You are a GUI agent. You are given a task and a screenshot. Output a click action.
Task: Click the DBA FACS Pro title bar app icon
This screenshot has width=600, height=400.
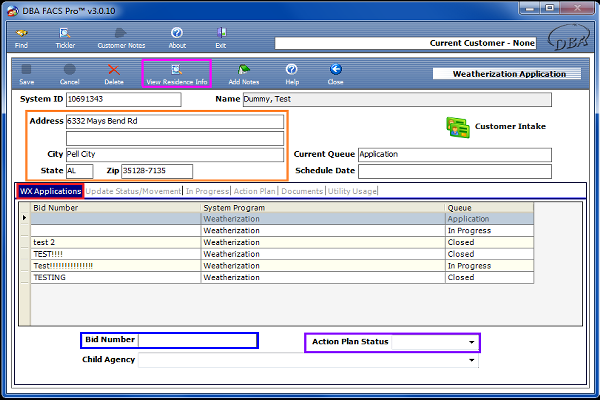pyautogui.click(x=13, y=11)
